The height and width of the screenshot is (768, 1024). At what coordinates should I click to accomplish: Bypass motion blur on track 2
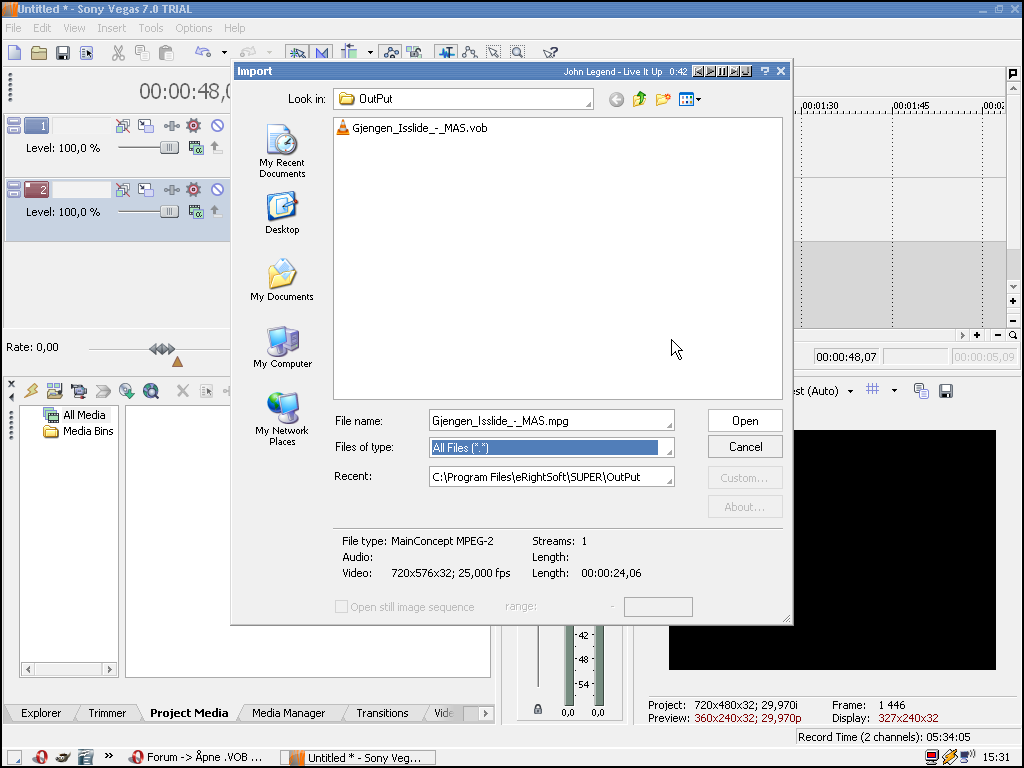click(x=123, y=189)
